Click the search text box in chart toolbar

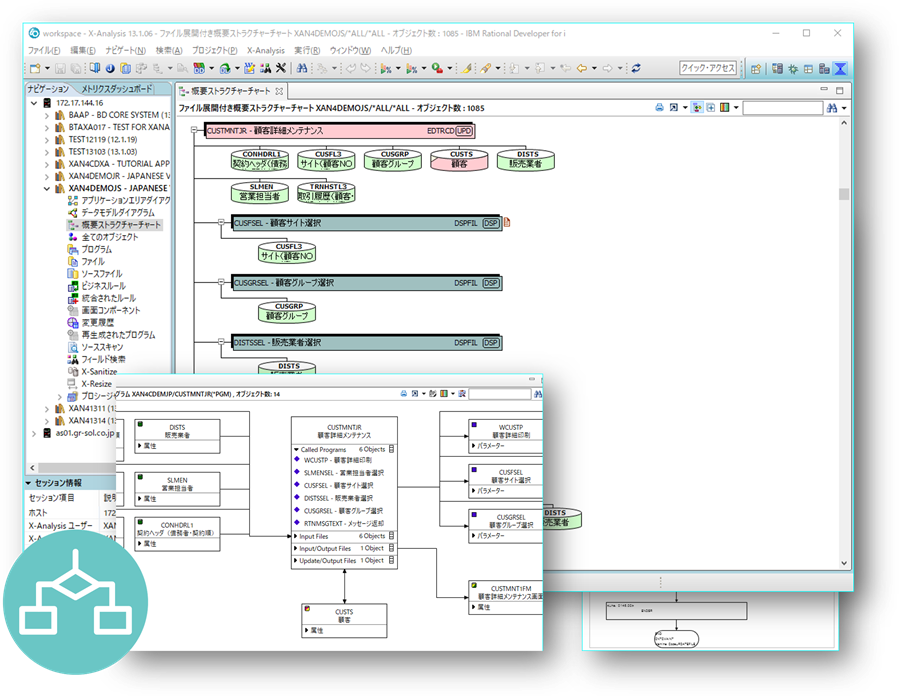[x=782, y=108]
